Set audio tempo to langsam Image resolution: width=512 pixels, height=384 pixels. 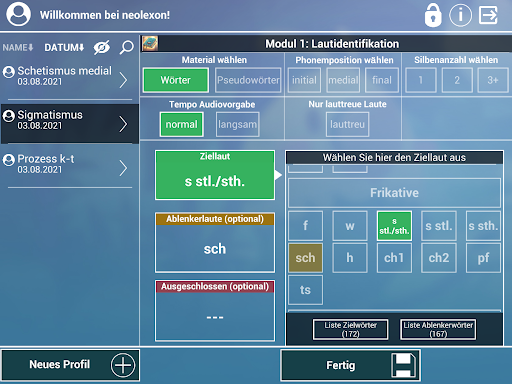pyautogui.click(x=238, y=124)
